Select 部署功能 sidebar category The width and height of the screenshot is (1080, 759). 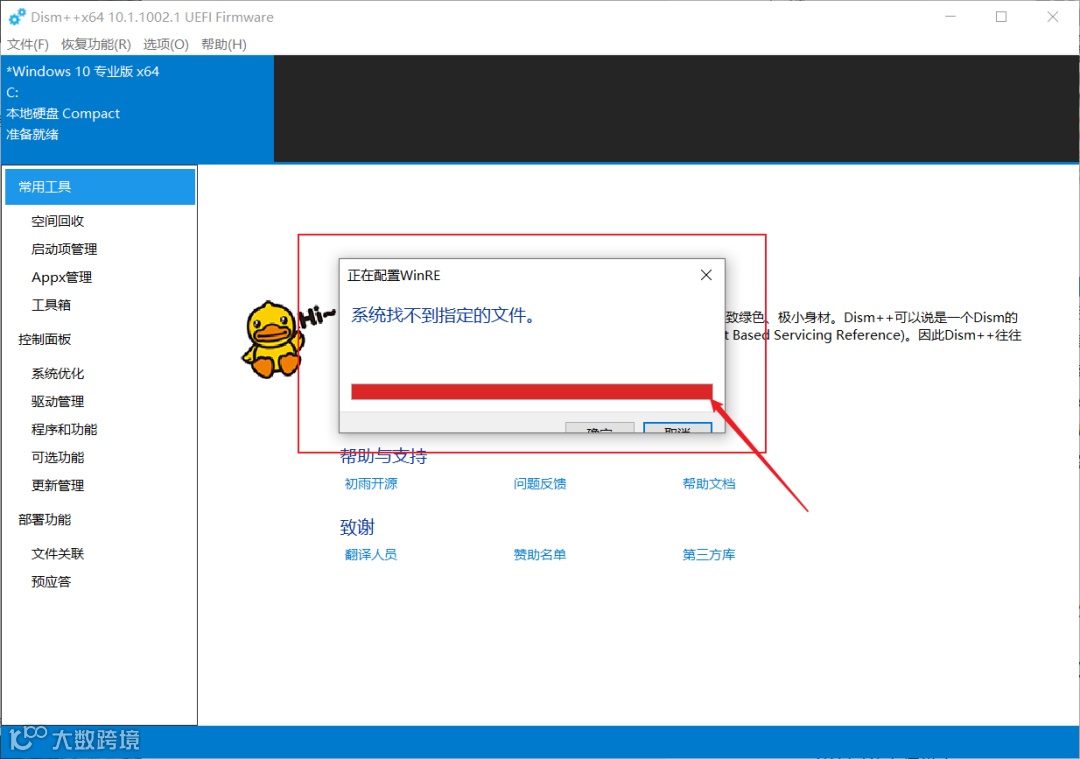pos(45,519)
